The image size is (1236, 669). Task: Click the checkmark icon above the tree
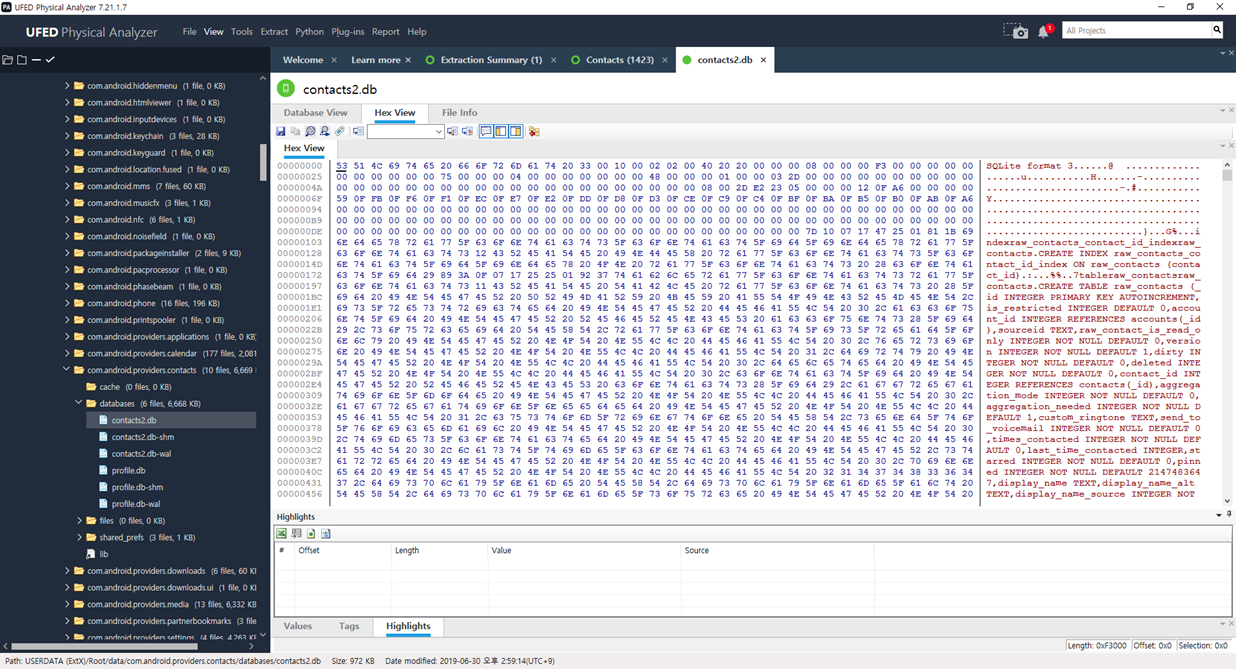click(x=50, y=60)
